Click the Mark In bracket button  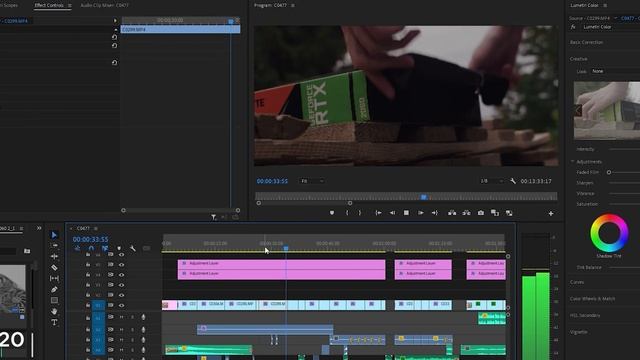coord(347,213)
